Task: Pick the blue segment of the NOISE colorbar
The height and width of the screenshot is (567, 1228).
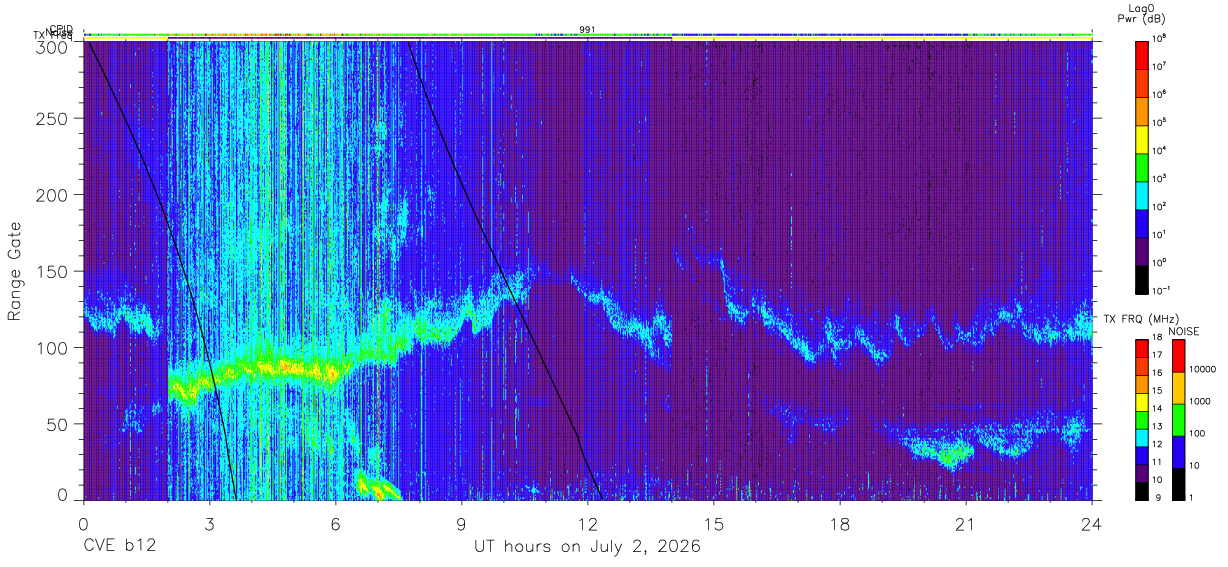Action: [1178, 452]
